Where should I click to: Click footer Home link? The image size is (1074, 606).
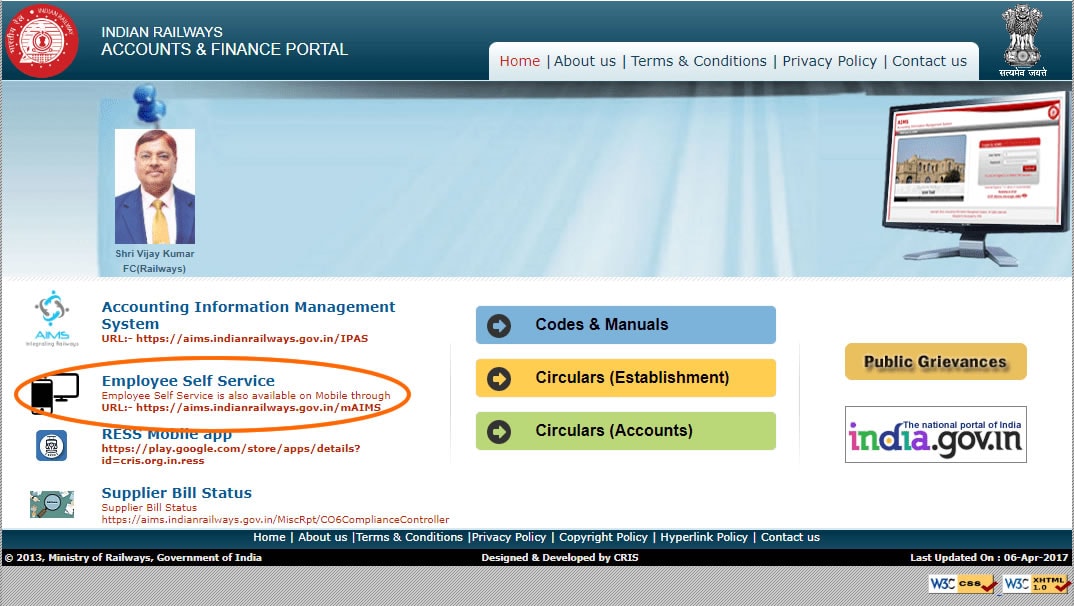tap(269, 538)
